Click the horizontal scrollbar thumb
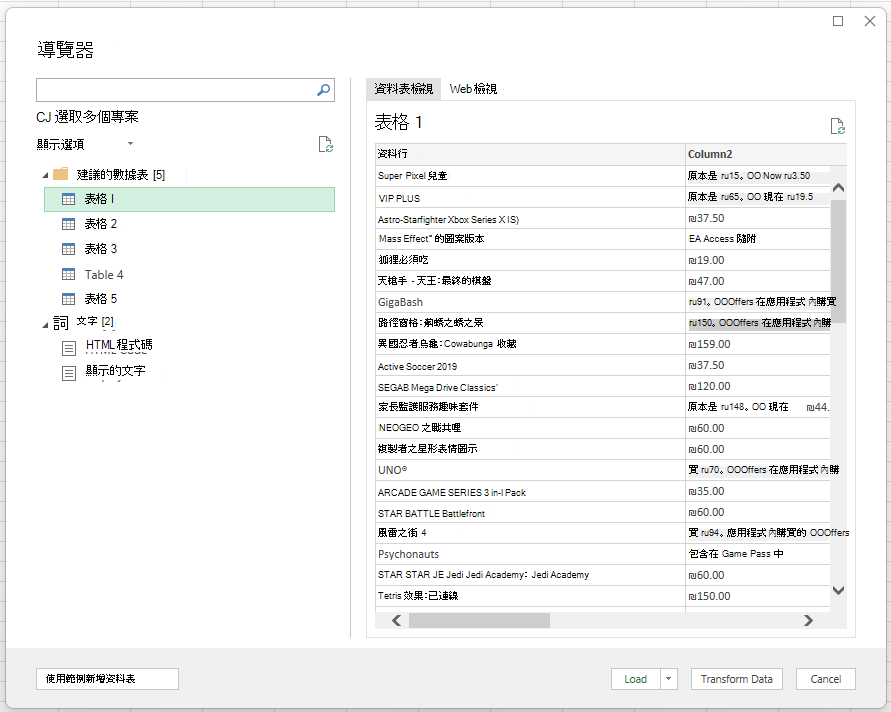 [x=479, y=621]
